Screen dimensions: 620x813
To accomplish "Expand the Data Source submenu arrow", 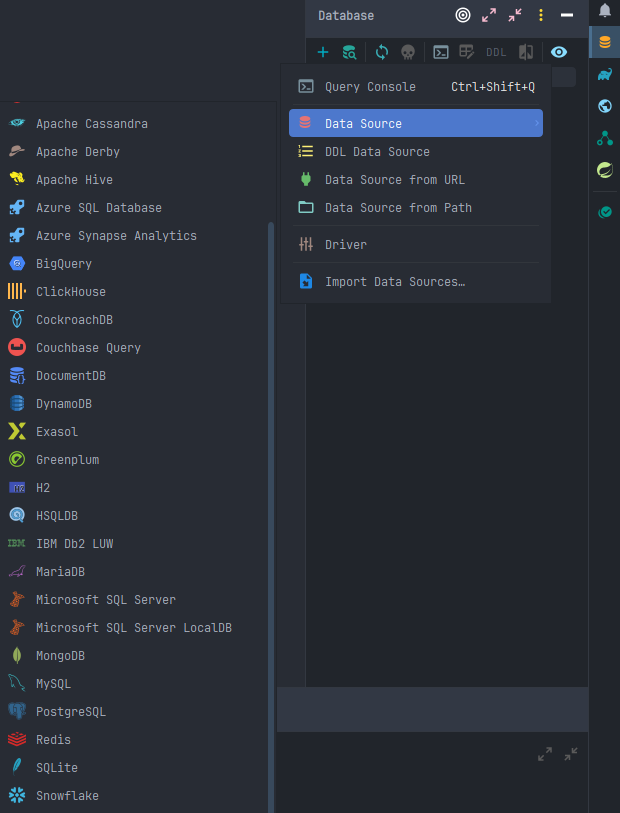I will (x=537, y=123).
